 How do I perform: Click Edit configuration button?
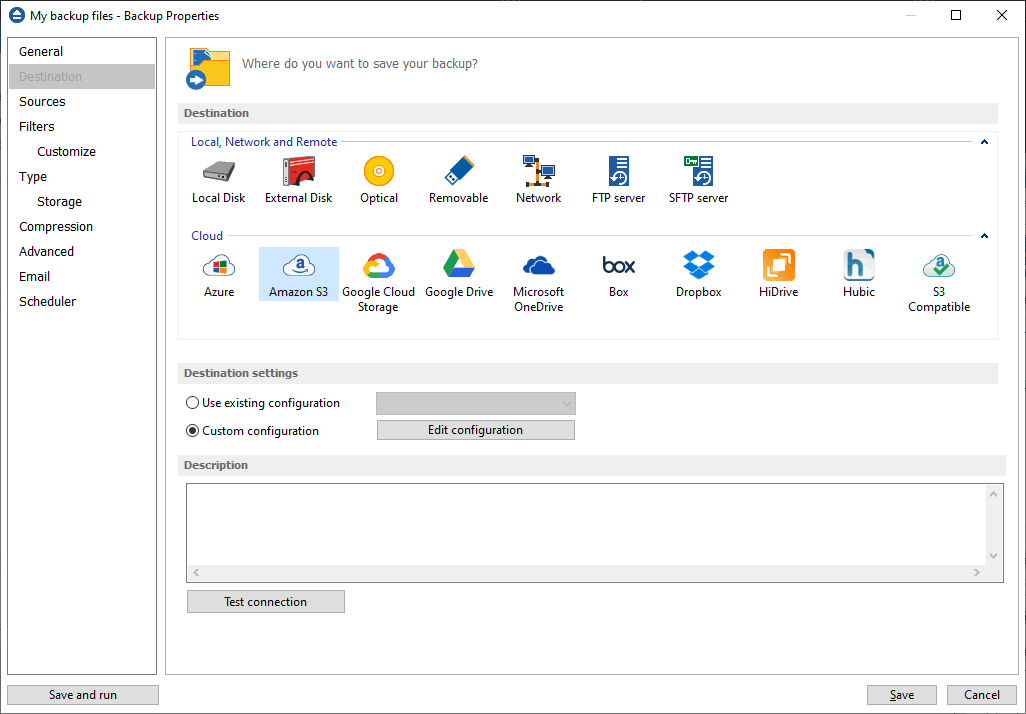(x=476, y=430)
